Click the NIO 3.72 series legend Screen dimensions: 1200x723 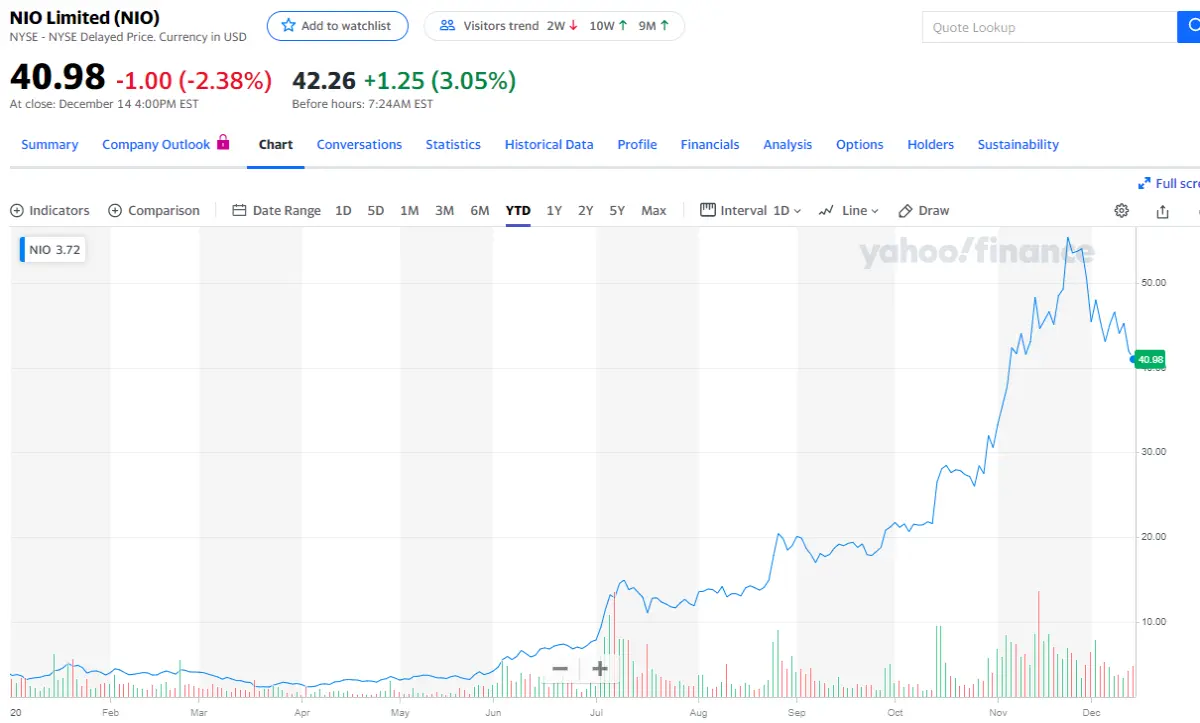coord(52,250)
